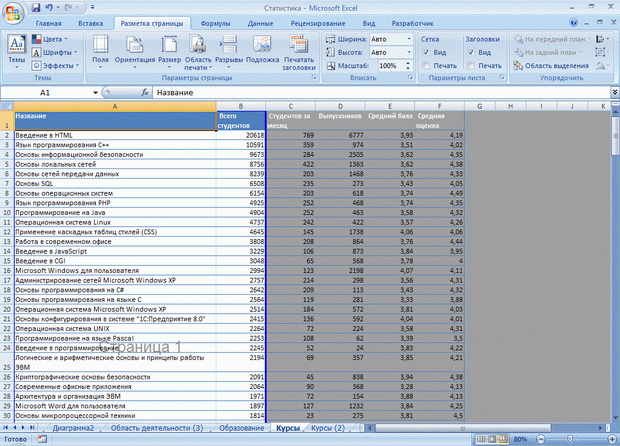Click the zoom slider handle
The image size is (620, 446).
(570, 439)
